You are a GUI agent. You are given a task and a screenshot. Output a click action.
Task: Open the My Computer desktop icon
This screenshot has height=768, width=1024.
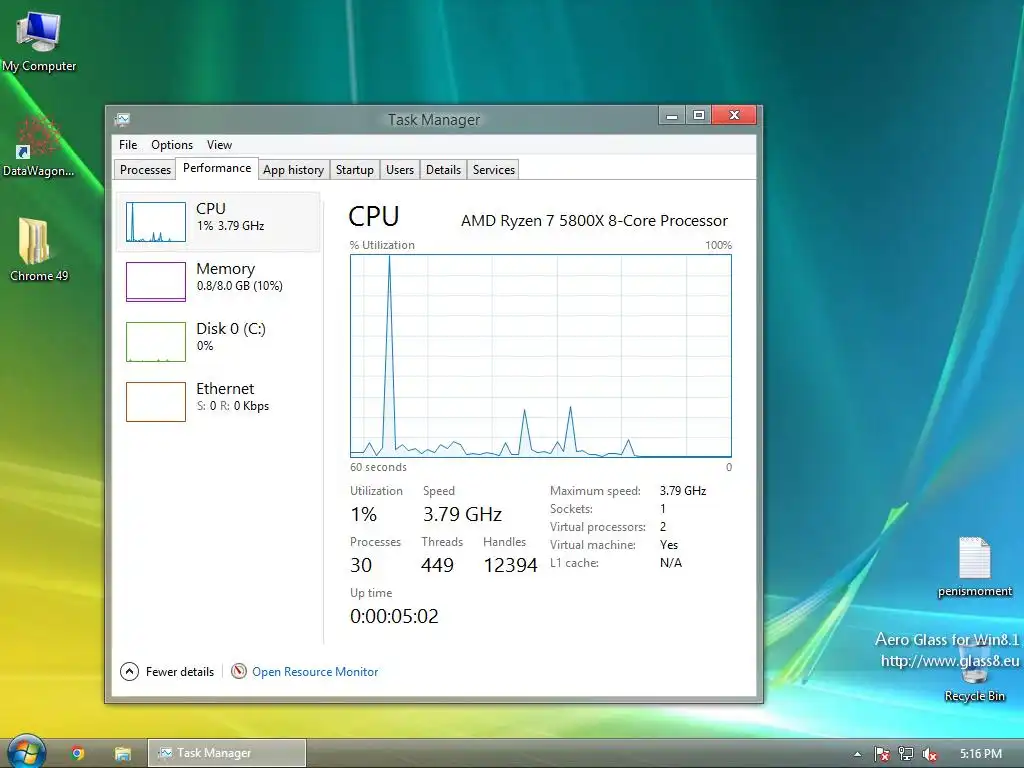coord(39,42)
